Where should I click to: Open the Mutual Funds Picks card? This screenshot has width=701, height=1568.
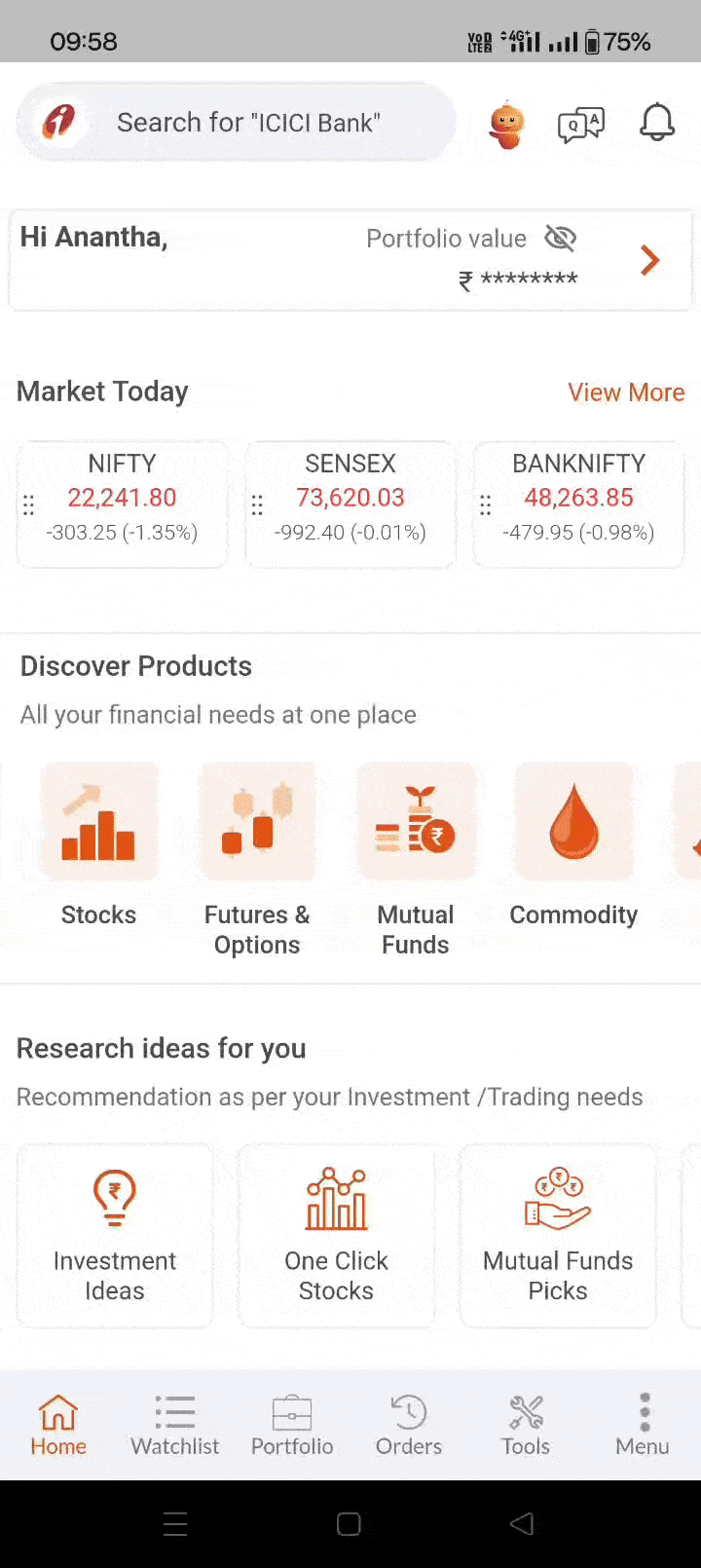coord(558,1235)
